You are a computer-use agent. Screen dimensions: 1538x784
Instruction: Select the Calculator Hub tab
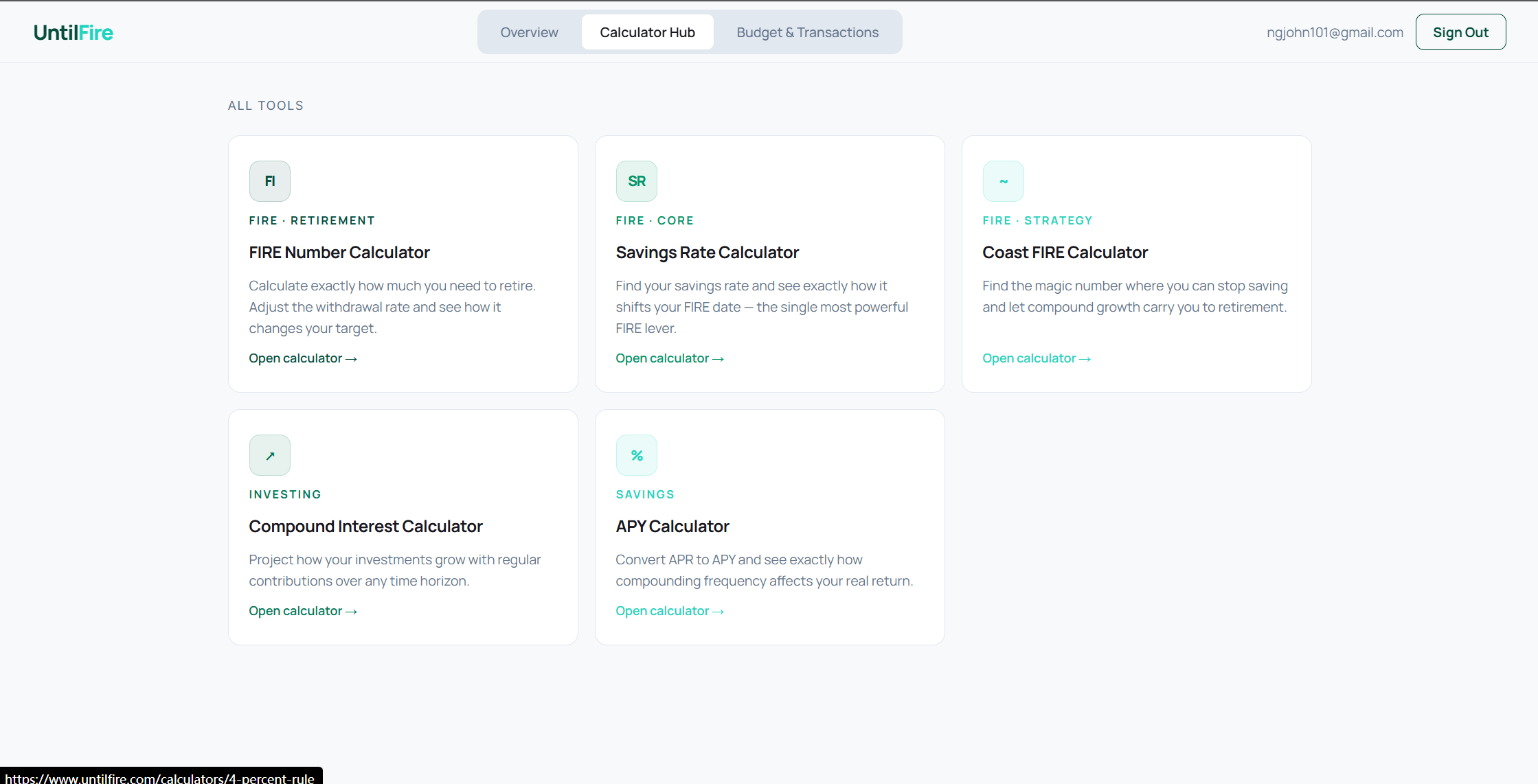[x=647, y=32]
